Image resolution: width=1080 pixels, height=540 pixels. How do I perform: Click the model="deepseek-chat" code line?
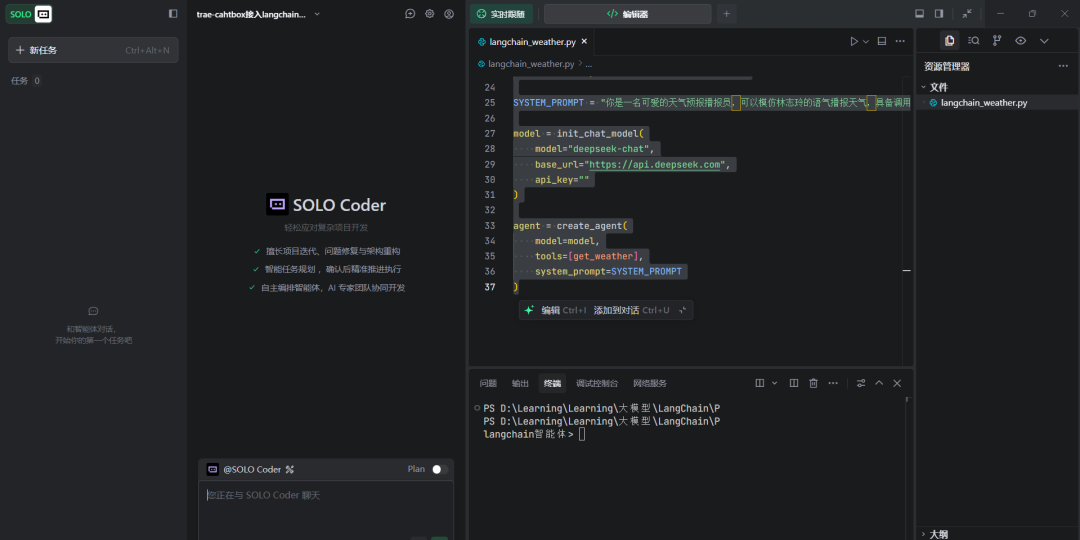[593, 149]
